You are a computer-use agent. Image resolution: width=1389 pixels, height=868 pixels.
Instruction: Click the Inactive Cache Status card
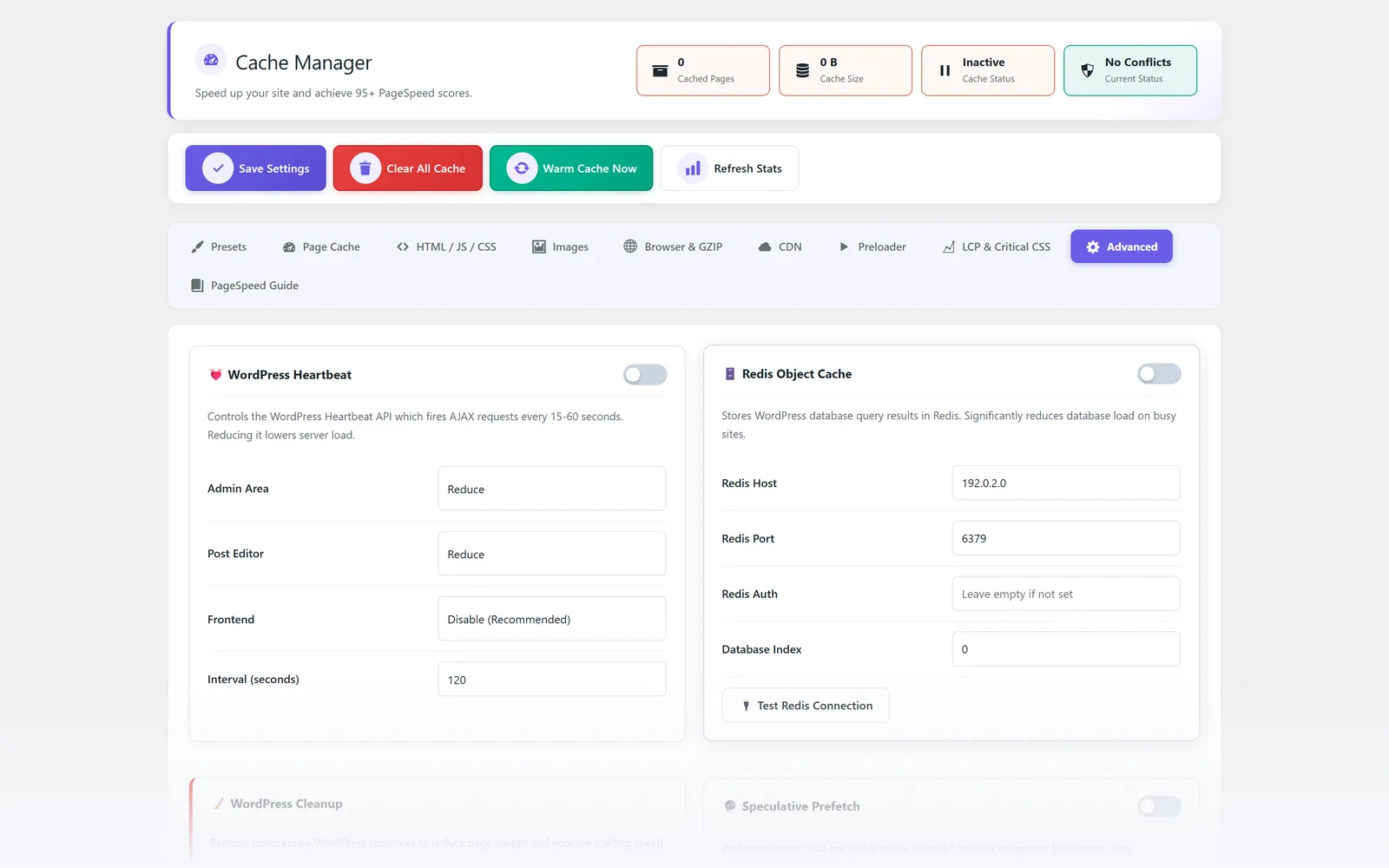[x=988, y=70]
